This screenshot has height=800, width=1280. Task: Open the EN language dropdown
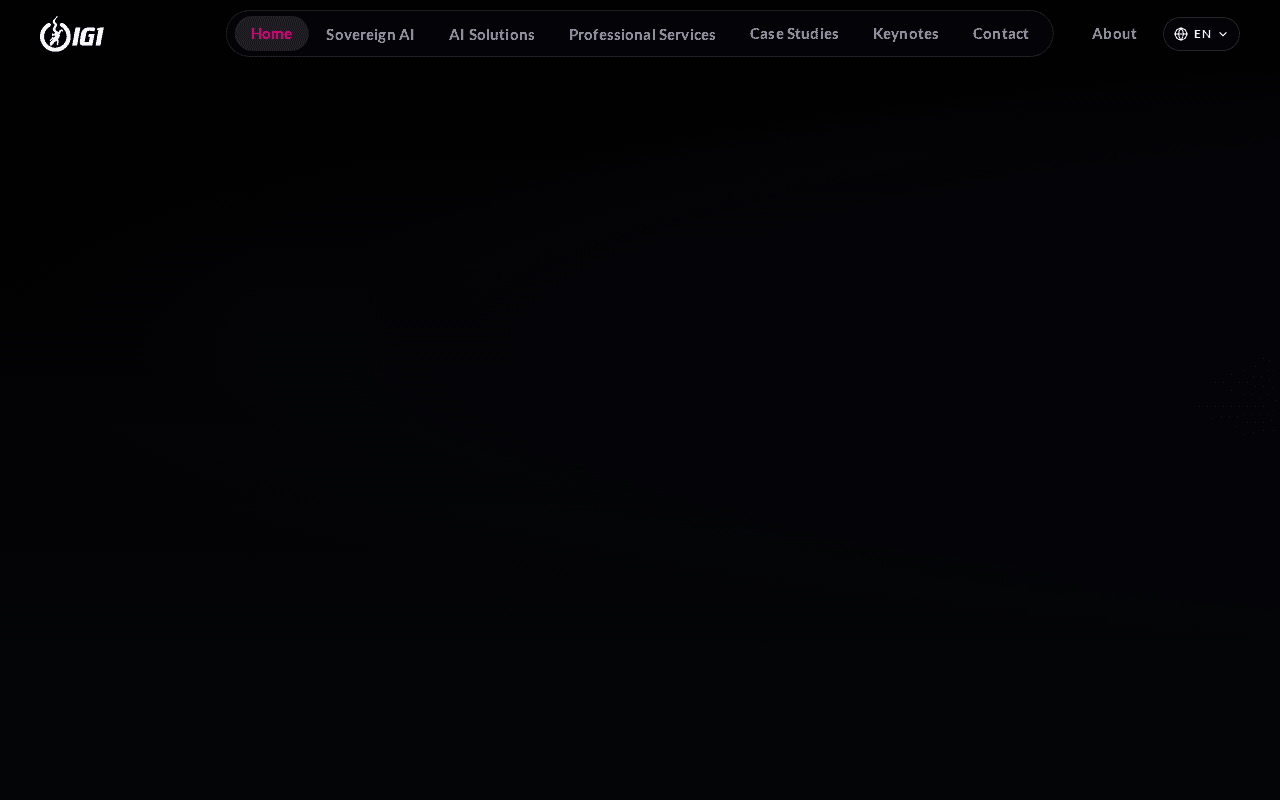(x=1201, y=34)
